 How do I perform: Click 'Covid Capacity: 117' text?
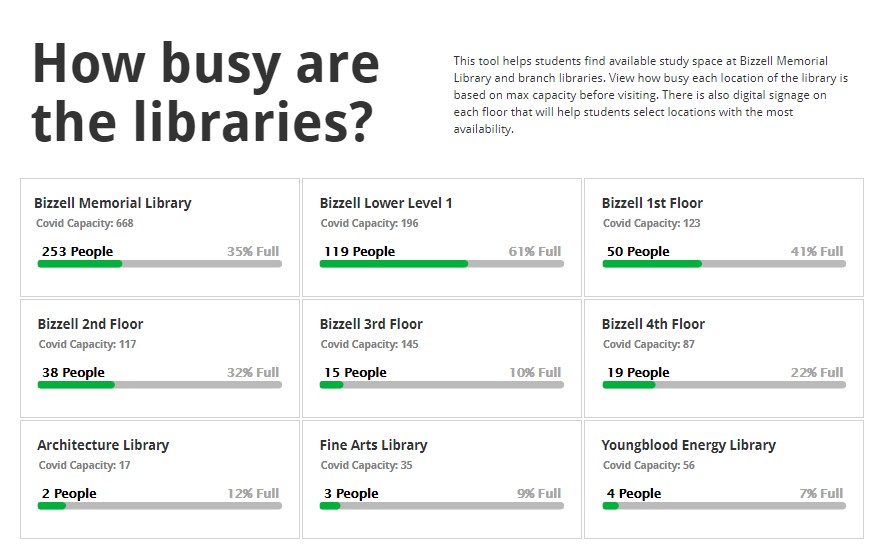click(x=87, y=344)
